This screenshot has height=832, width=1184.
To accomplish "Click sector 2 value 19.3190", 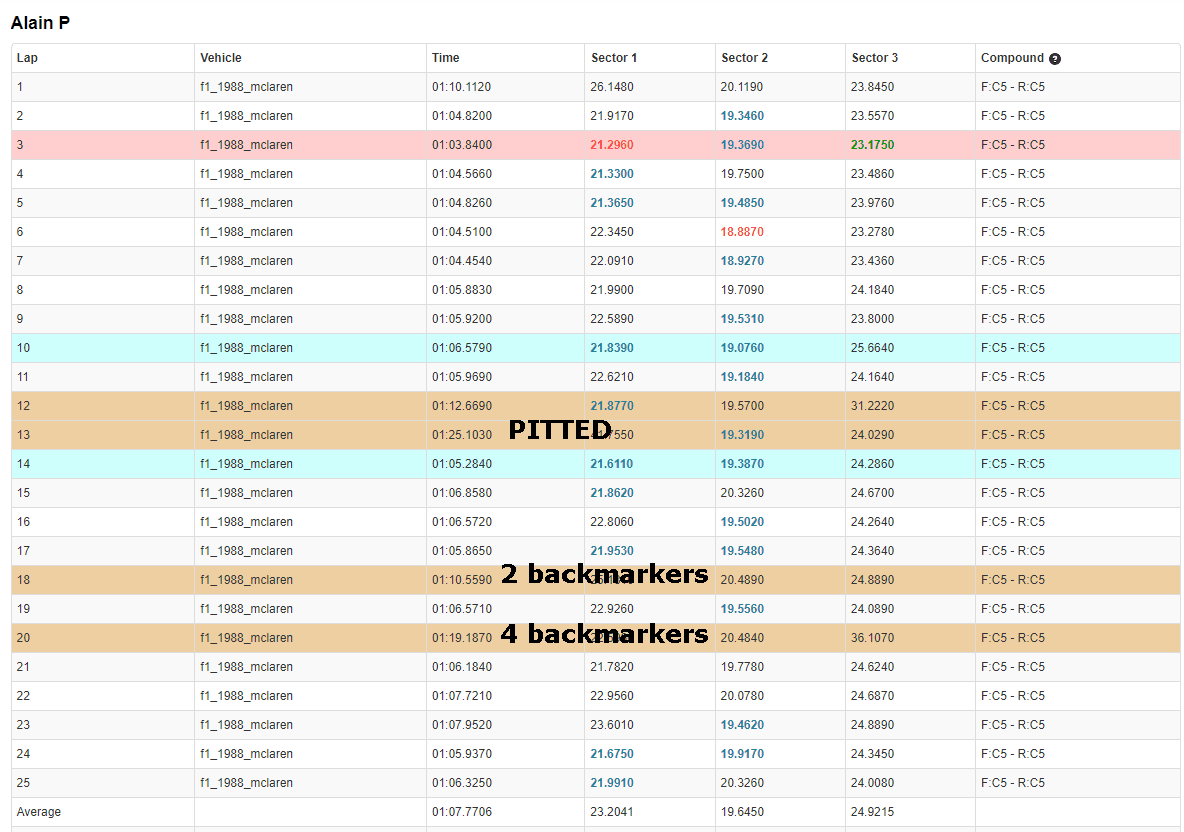I will click(742, 435).
